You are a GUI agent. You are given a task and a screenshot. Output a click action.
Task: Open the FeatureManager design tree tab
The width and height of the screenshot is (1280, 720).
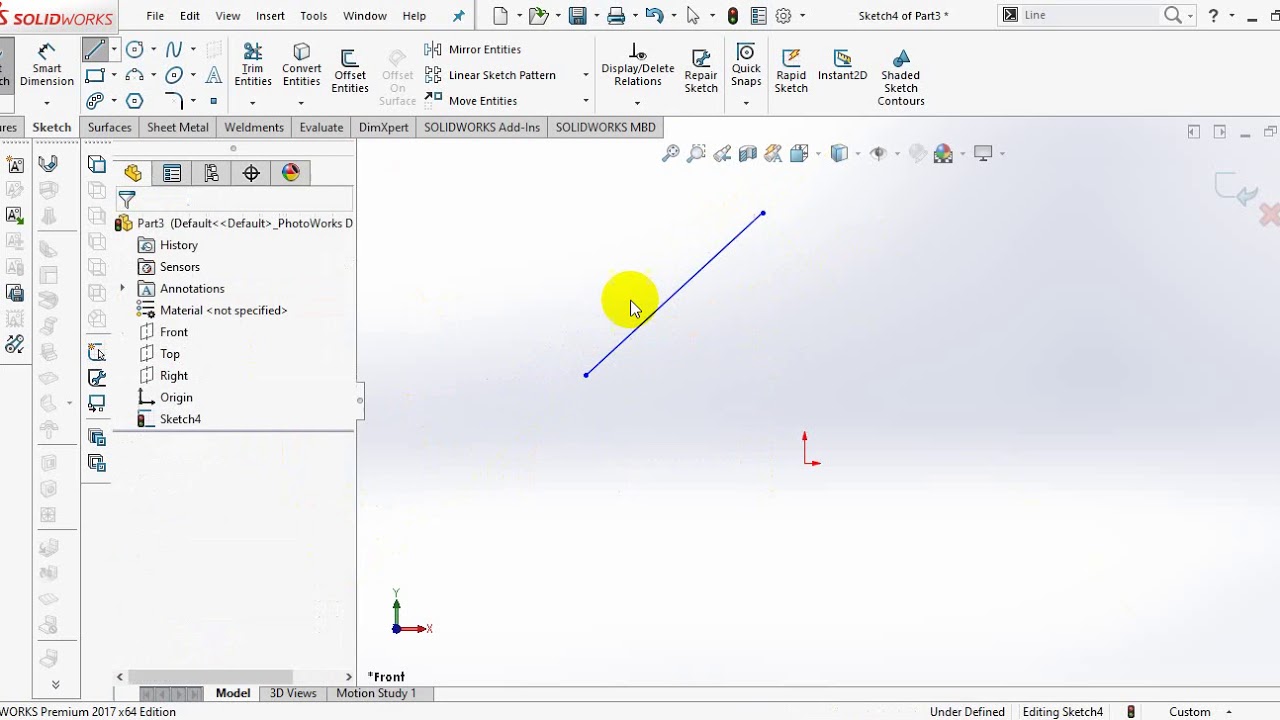133,173
